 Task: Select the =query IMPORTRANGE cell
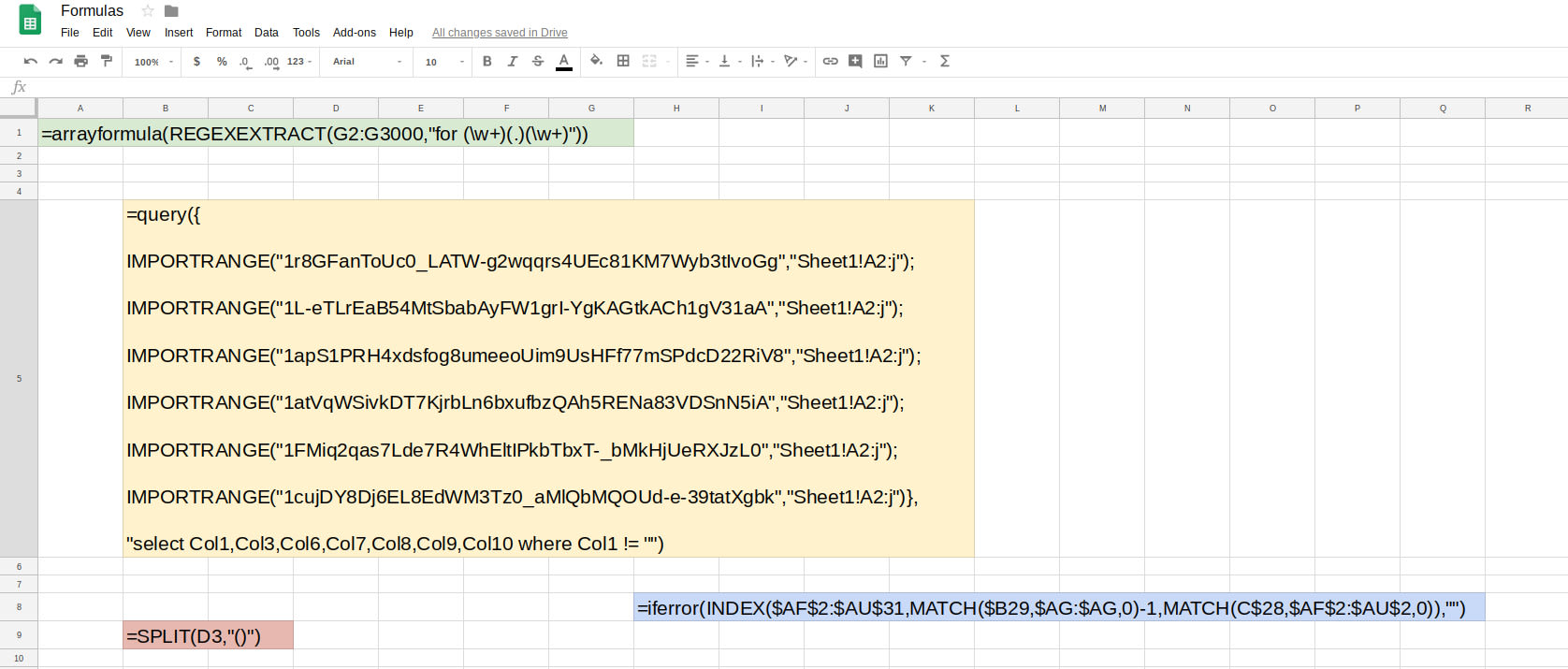[x=548, y=379]
